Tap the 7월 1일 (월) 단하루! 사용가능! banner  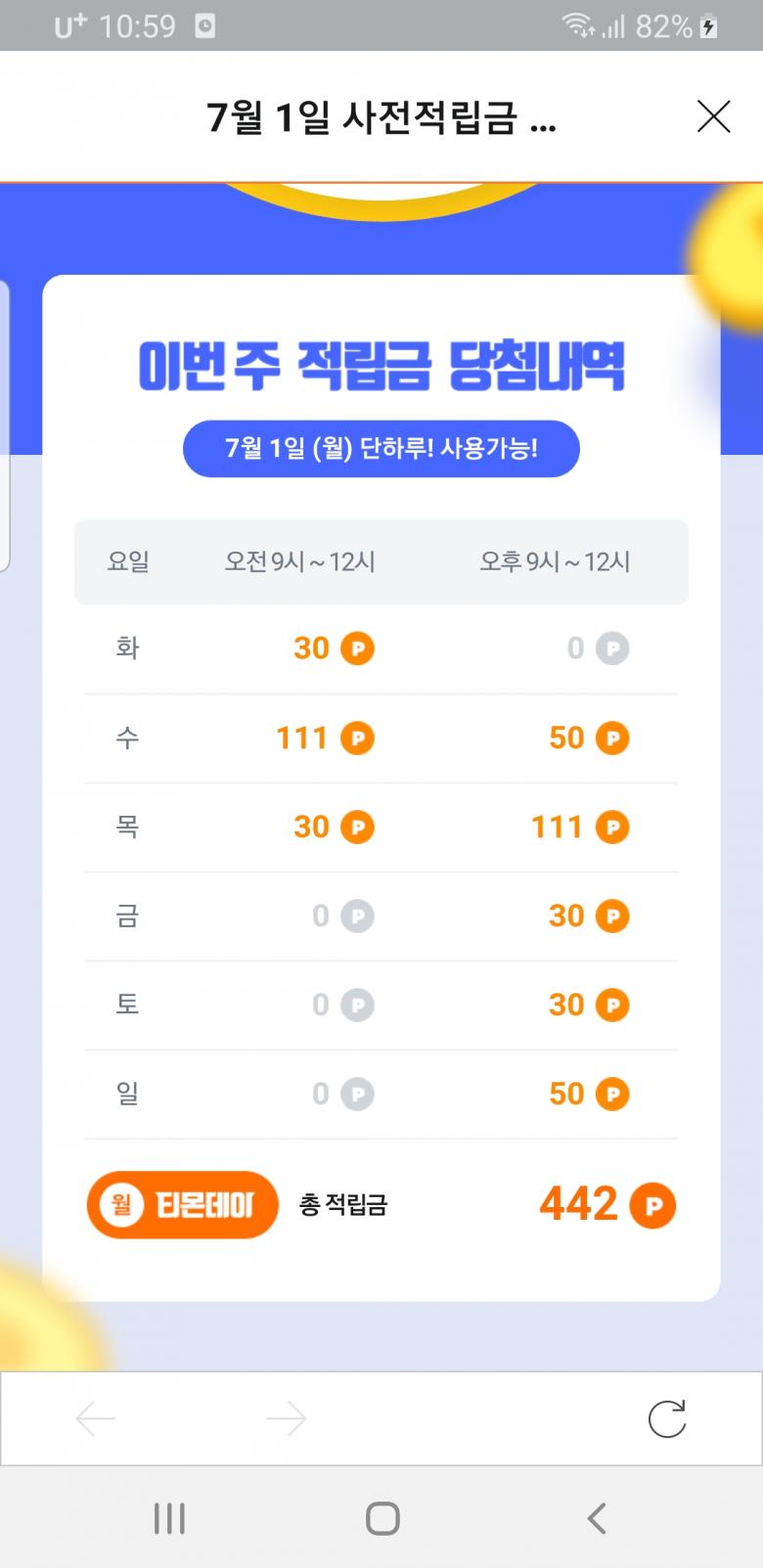(x=381, y=449)
